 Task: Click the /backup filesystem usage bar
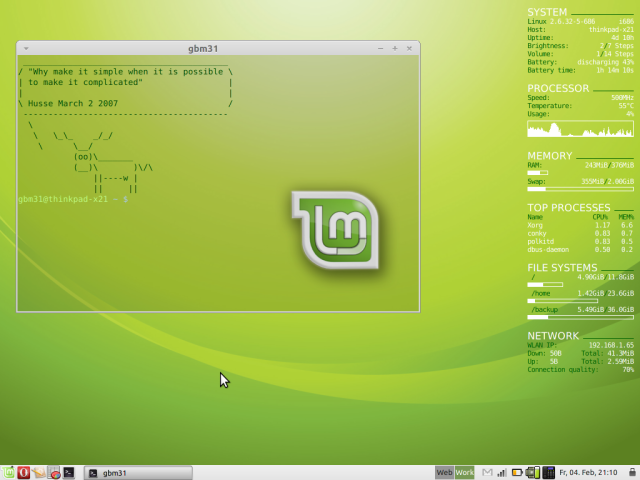(580, 317)
